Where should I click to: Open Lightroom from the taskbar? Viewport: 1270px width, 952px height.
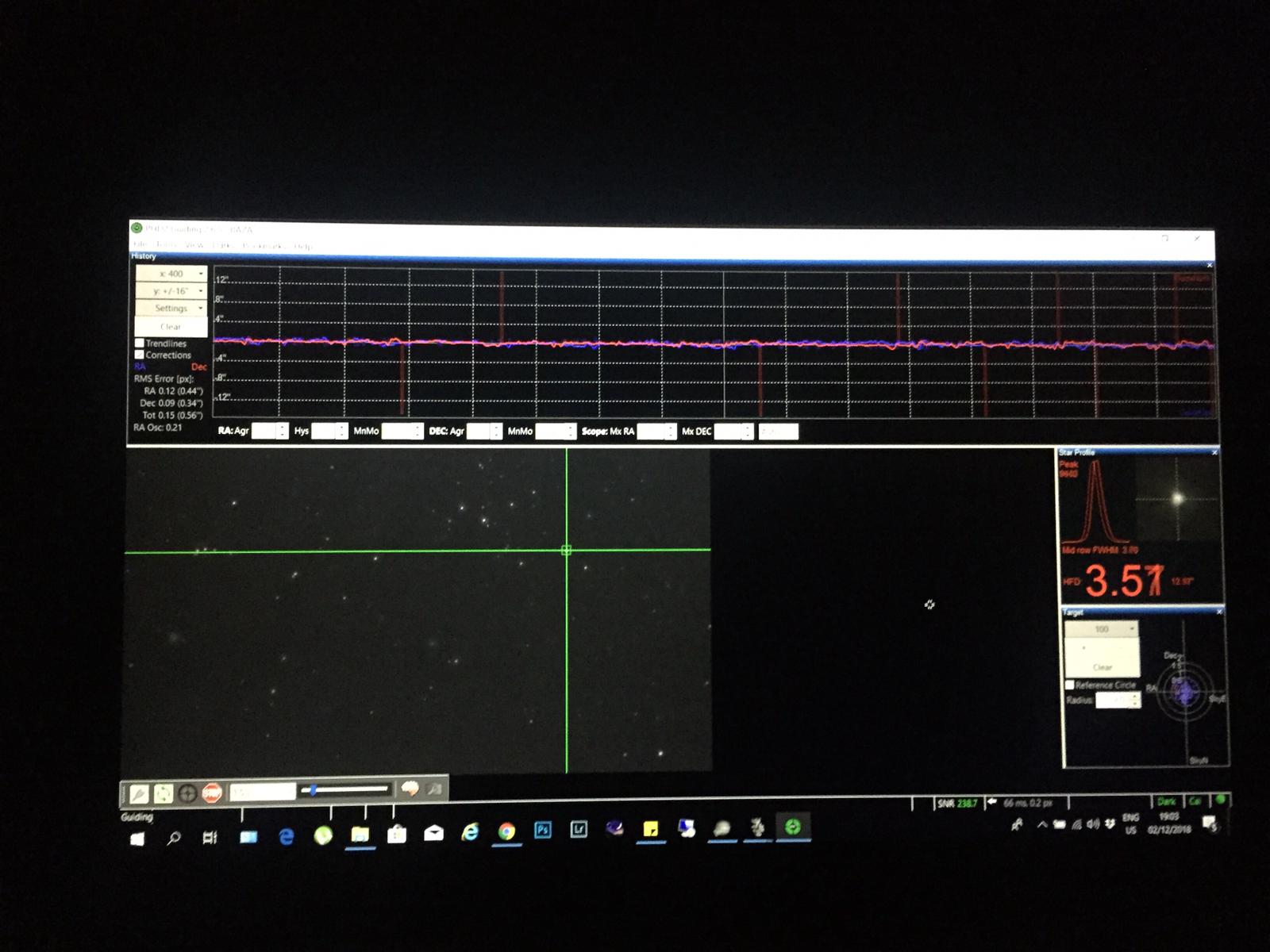[579, 830]
